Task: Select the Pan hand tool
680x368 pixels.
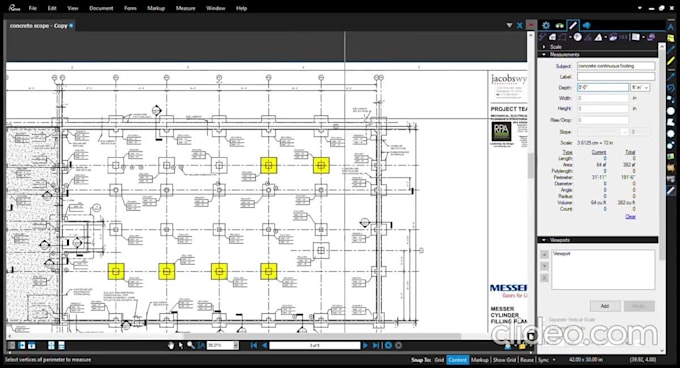Action: 171,345
